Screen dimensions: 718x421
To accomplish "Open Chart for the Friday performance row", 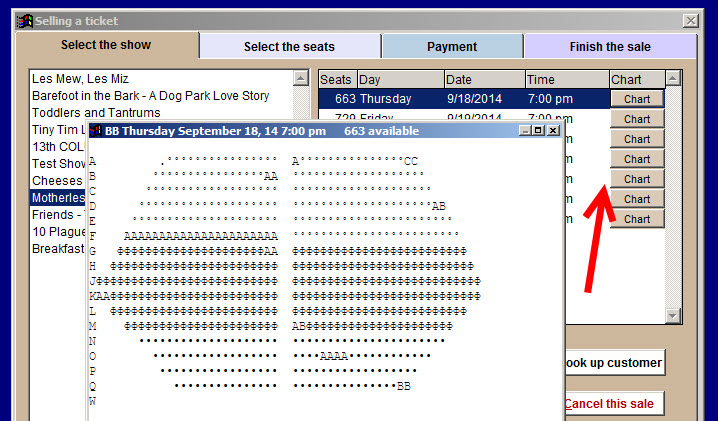I will (637, 119).
